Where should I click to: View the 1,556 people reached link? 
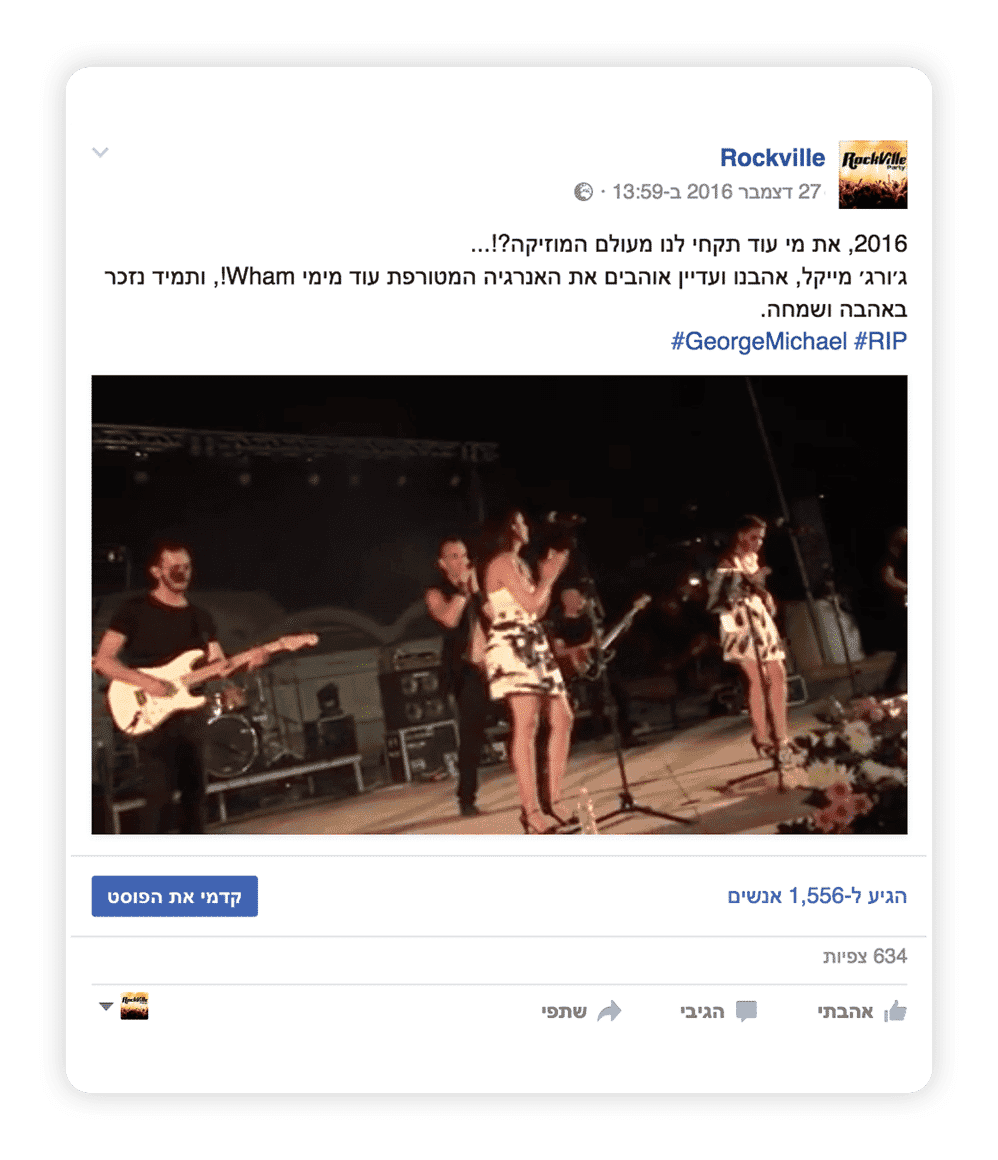click(817, 896)
